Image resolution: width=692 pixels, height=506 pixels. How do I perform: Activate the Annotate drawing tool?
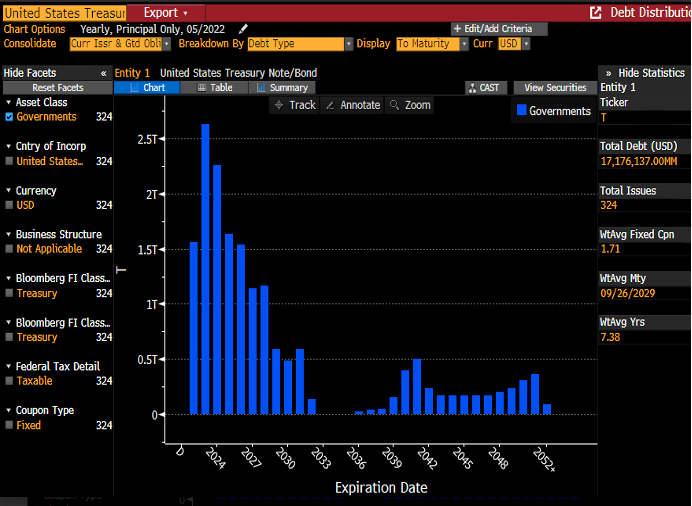(352, 105)
